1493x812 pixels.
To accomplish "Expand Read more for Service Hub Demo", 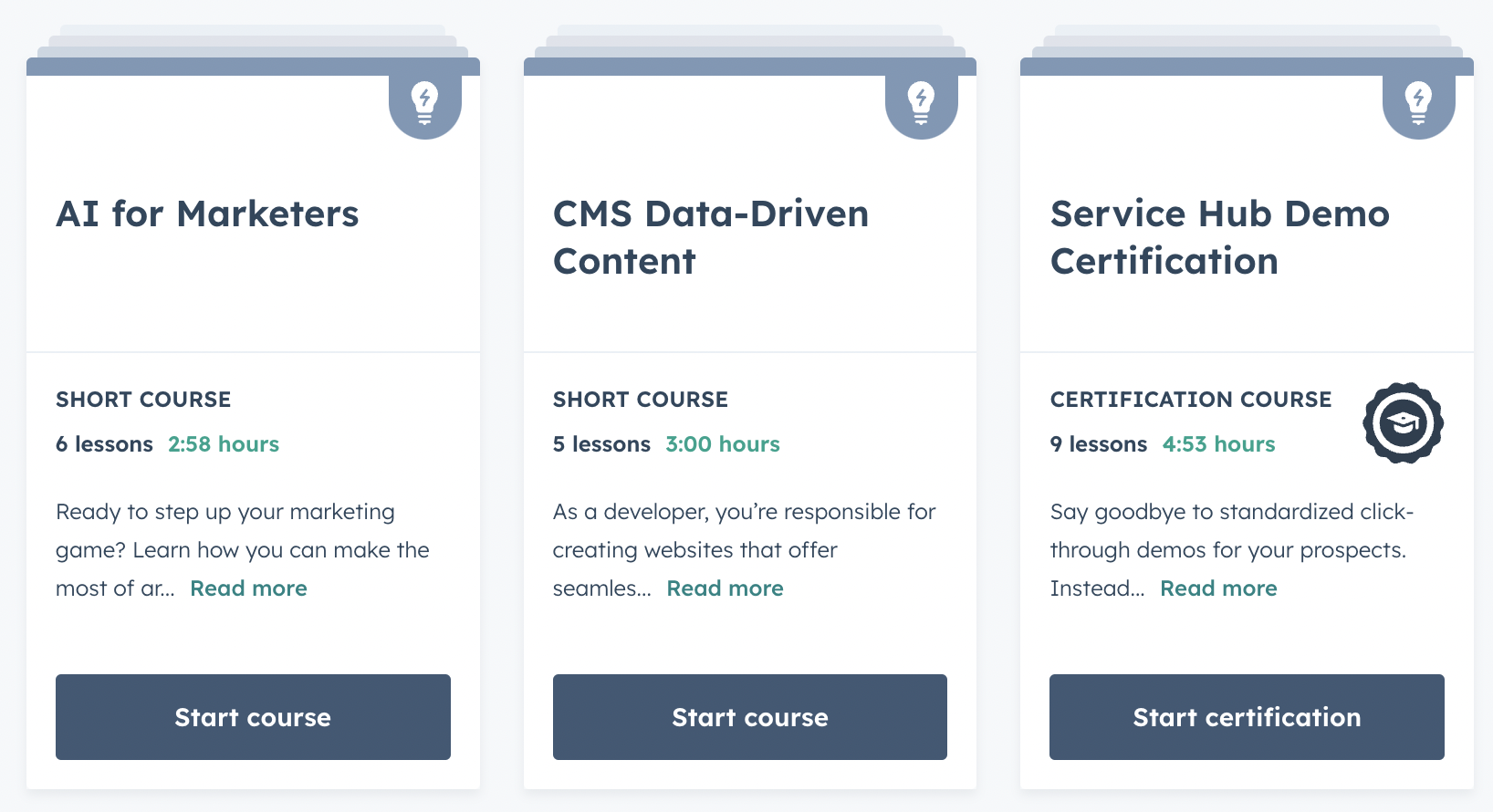I will pos(1218,588).
